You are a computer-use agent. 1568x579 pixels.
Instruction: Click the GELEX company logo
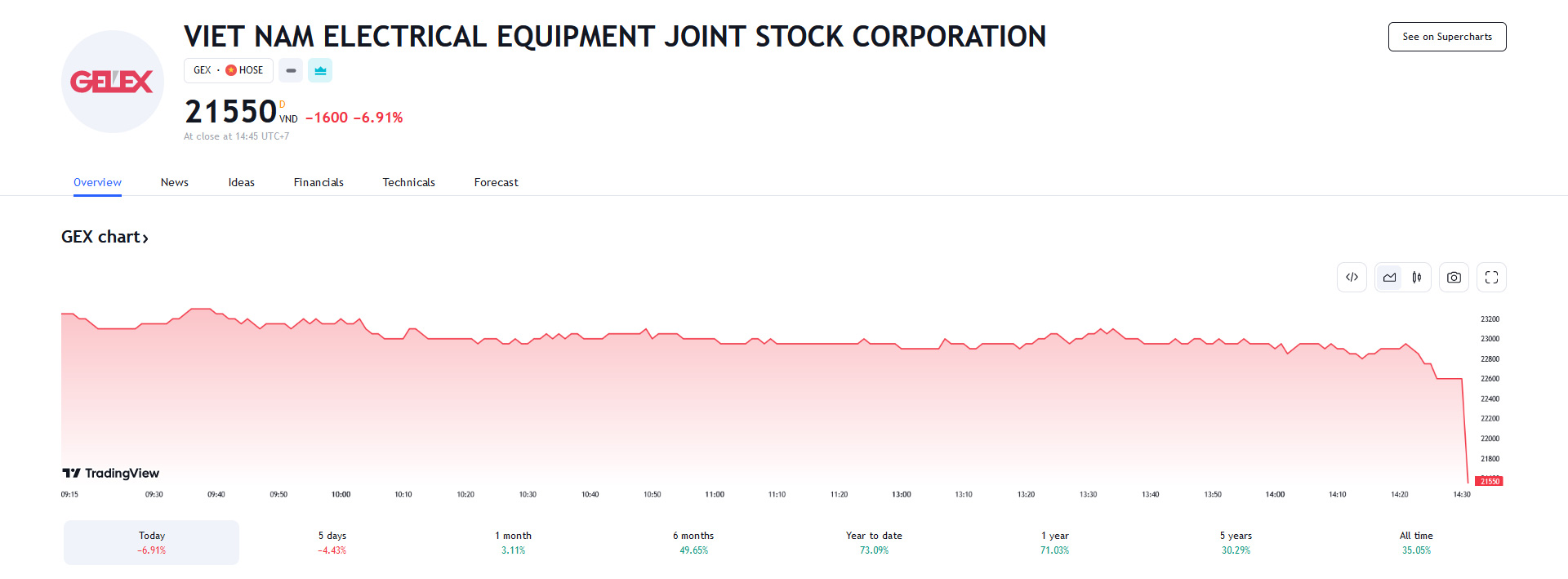[113, 82]
